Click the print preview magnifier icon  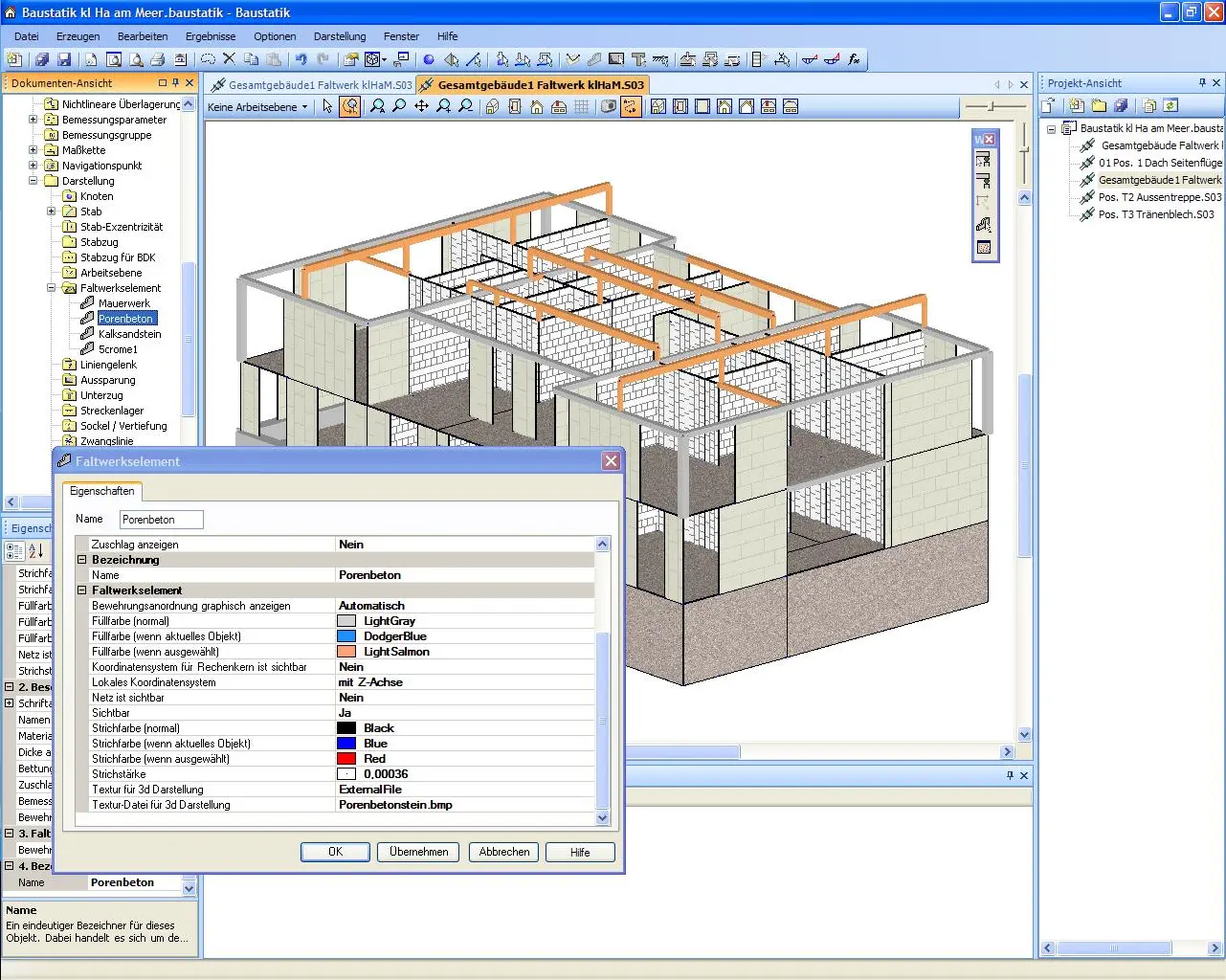point(136,59)
